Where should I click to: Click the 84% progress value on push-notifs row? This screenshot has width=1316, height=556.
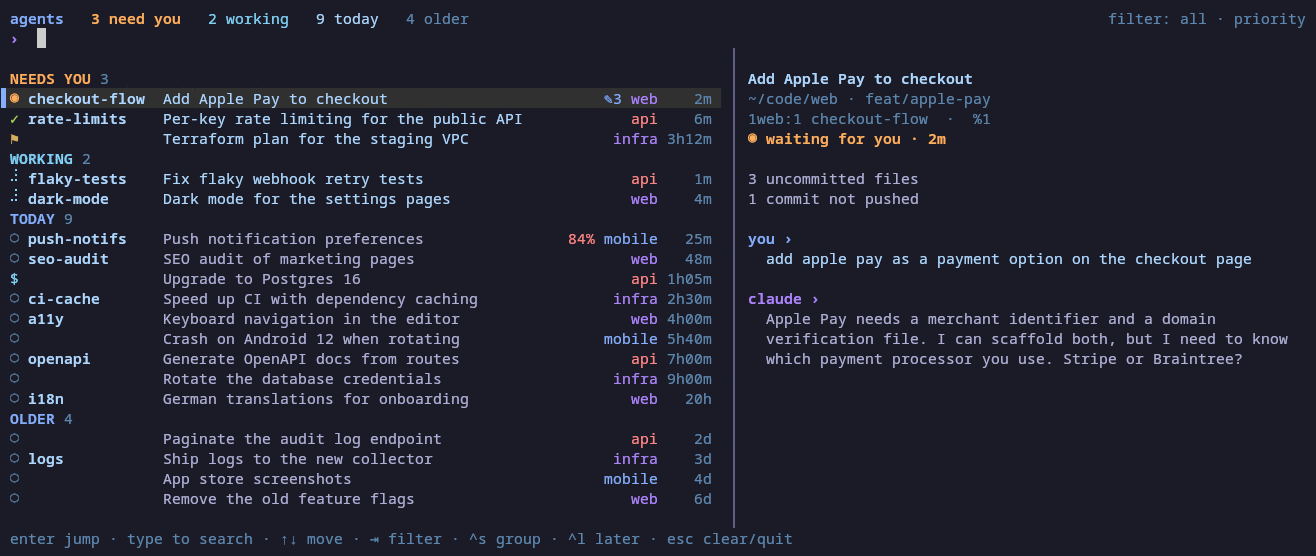[x=581, y=239]
